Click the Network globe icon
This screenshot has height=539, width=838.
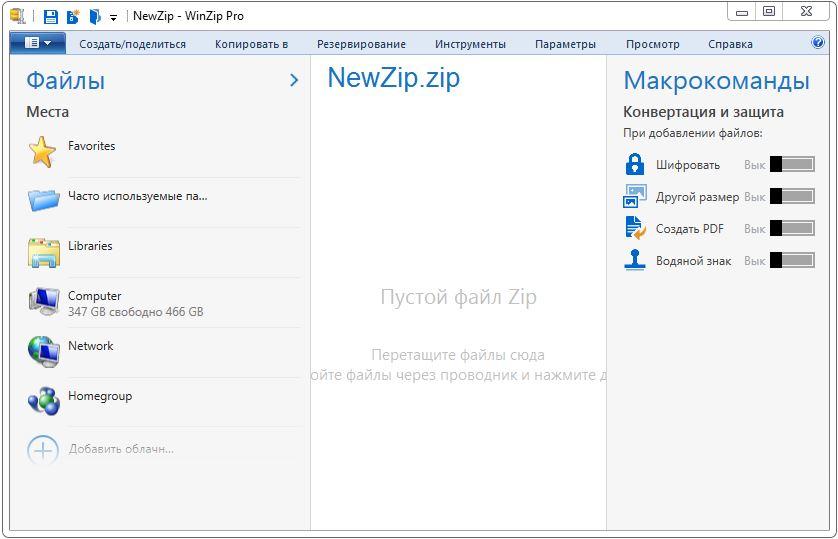pos(43,351)
